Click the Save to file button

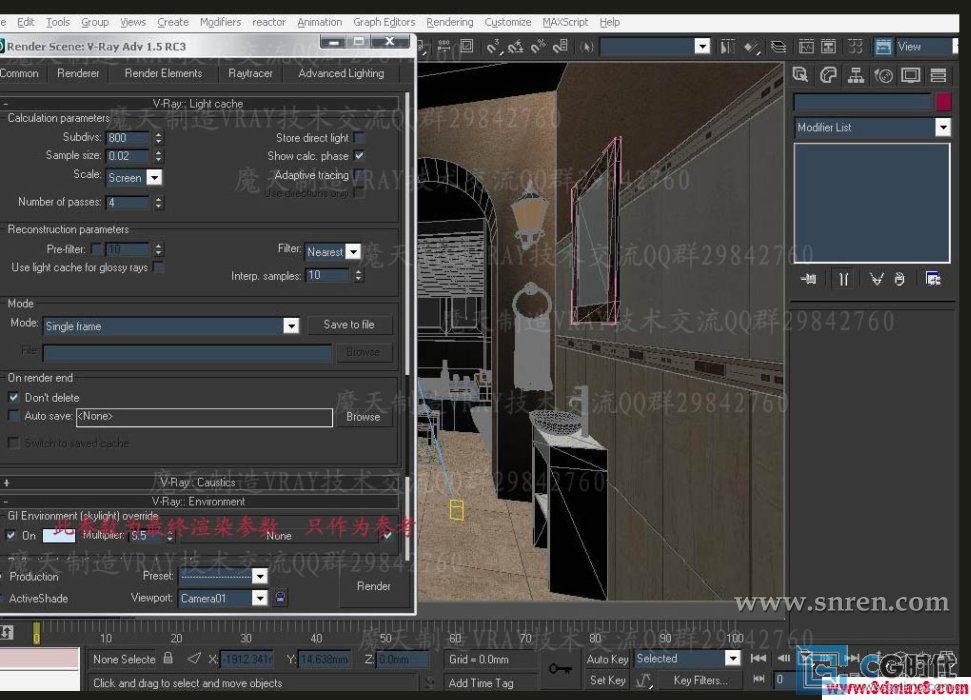[x=349, y=325]
